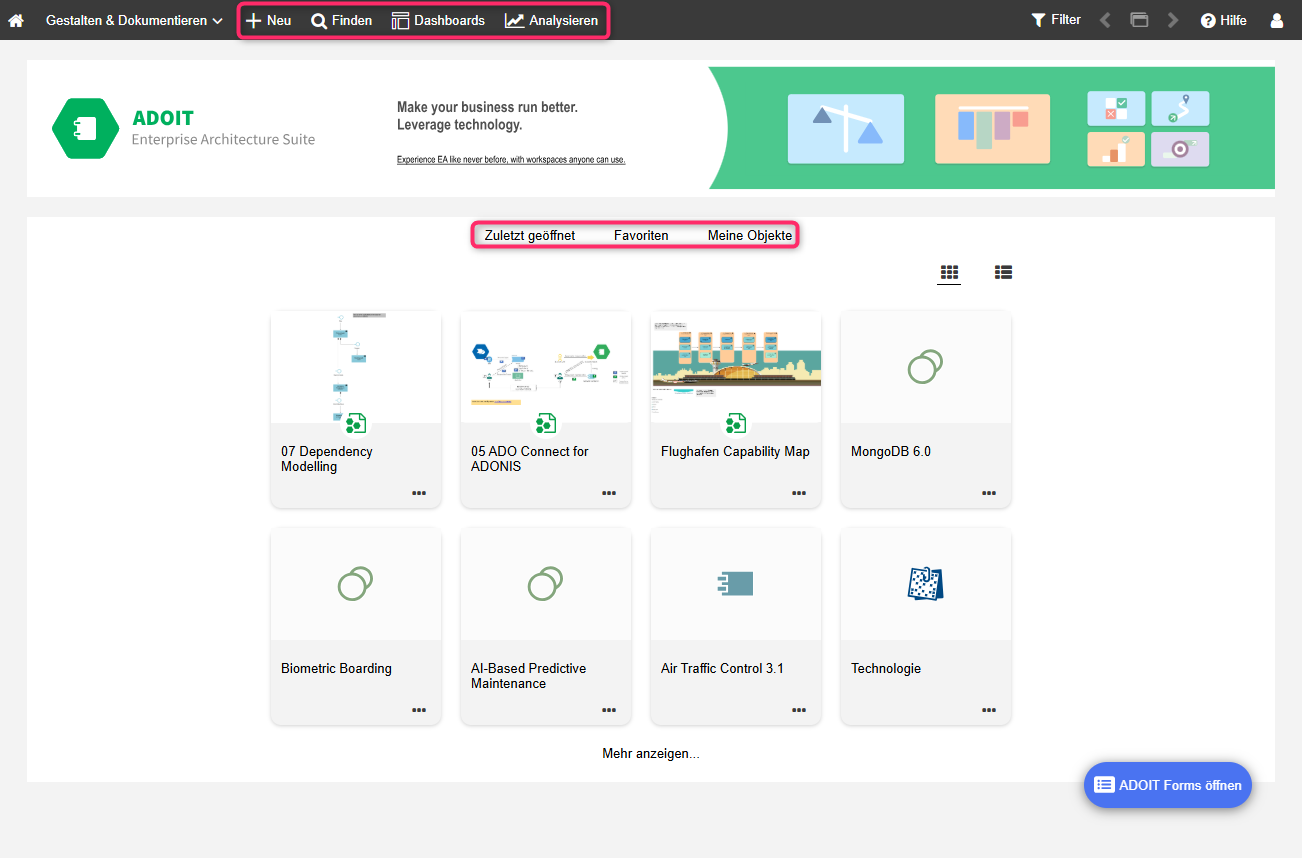This screenshot has width=1302, height=858.
Task: Open the 05 ADO Connect for ADONIS thumbnail
Action: click(546, 367)
